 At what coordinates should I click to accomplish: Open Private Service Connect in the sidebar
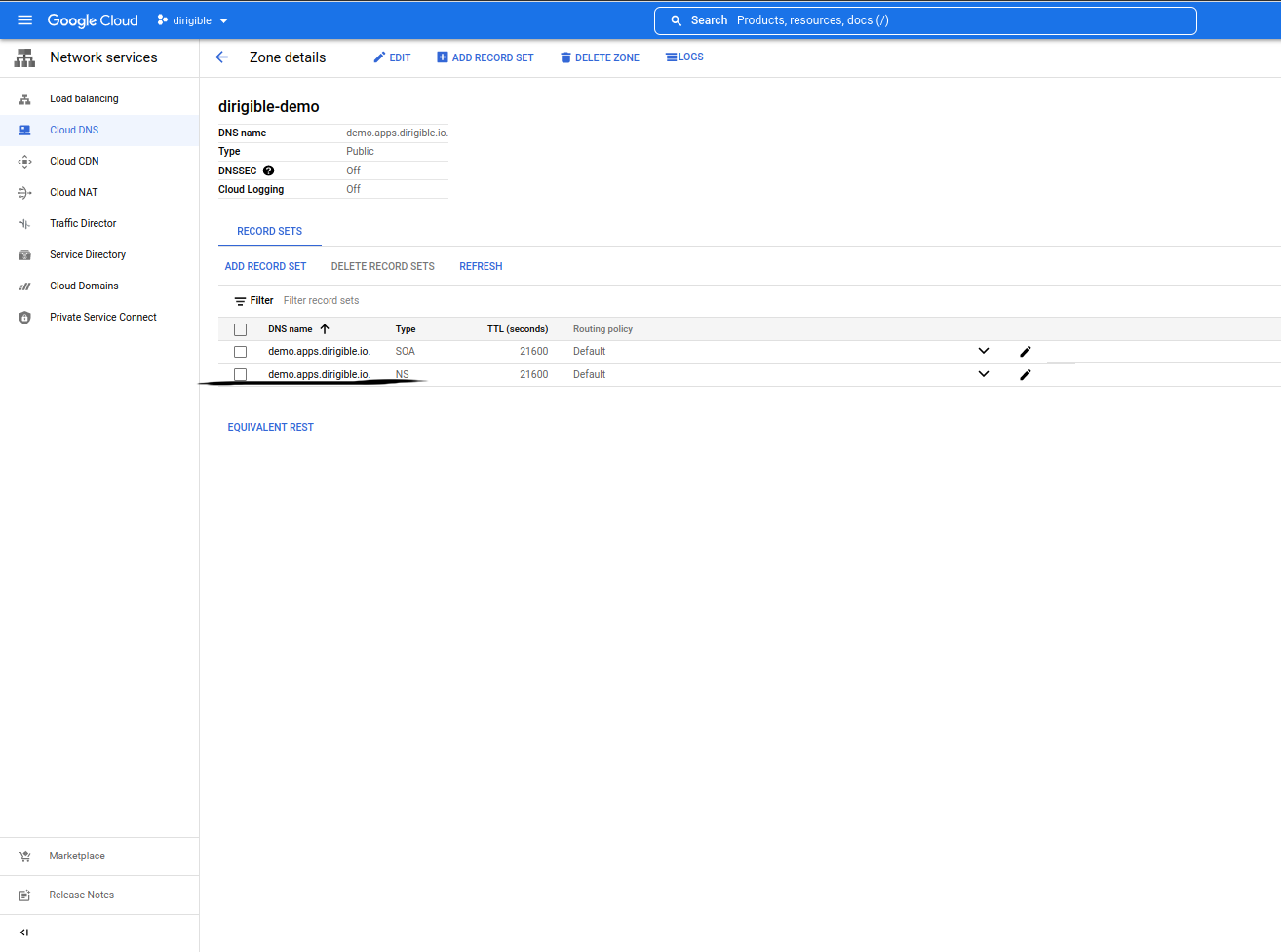[x=103, y=318]
